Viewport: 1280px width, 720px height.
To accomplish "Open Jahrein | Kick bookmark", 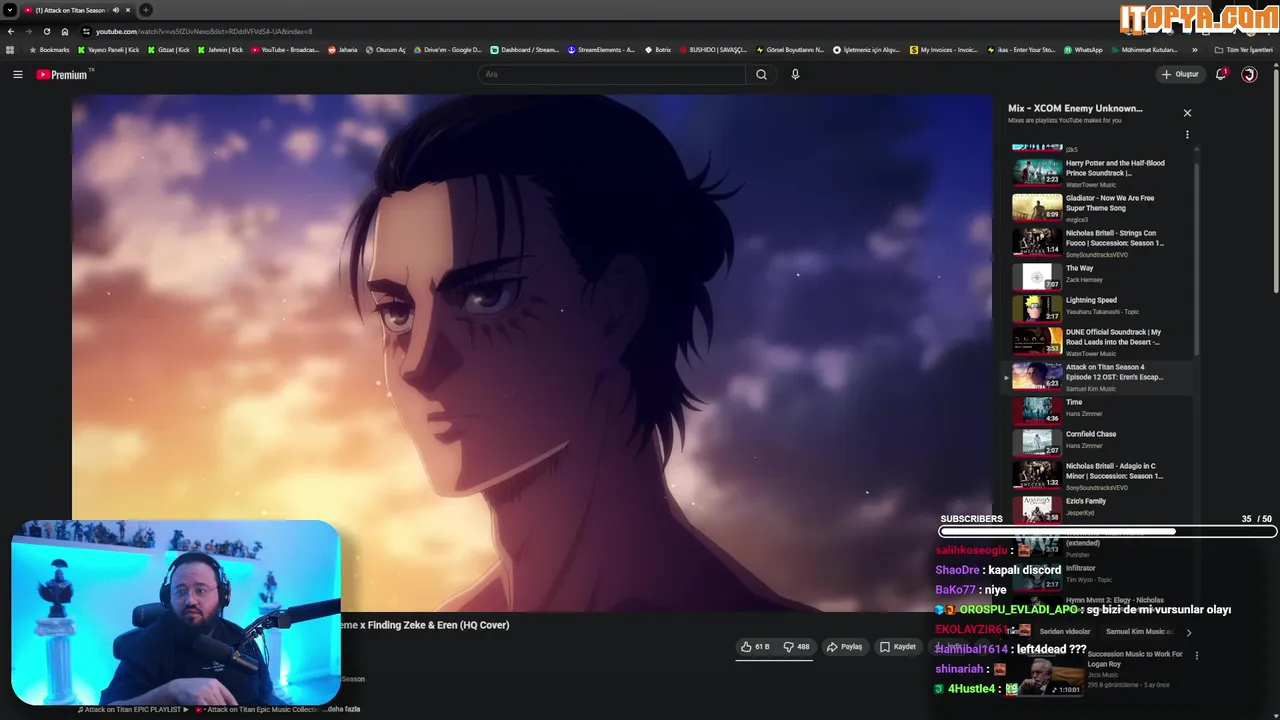I will pyautogui.click(x=220, y=49).
